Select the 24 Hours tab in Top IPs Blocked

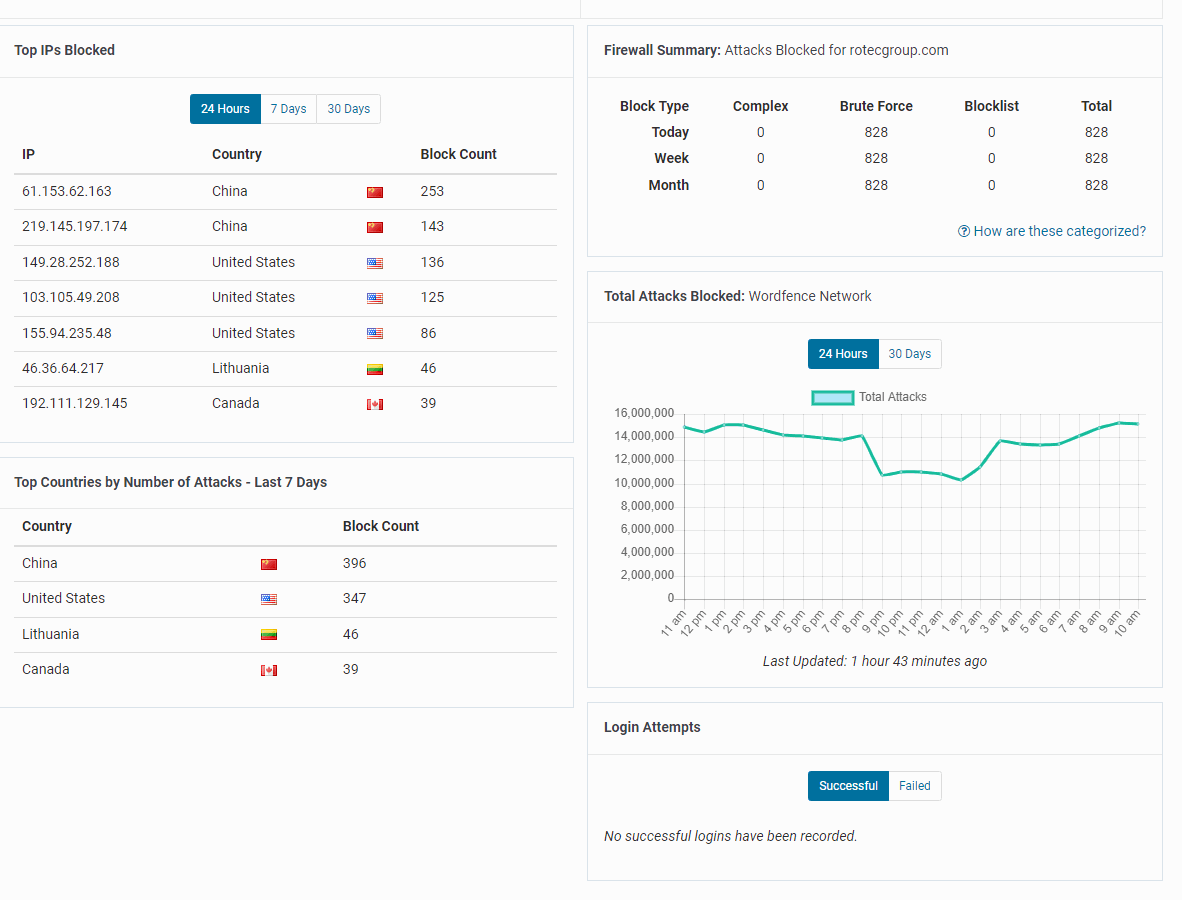[225, 109]
